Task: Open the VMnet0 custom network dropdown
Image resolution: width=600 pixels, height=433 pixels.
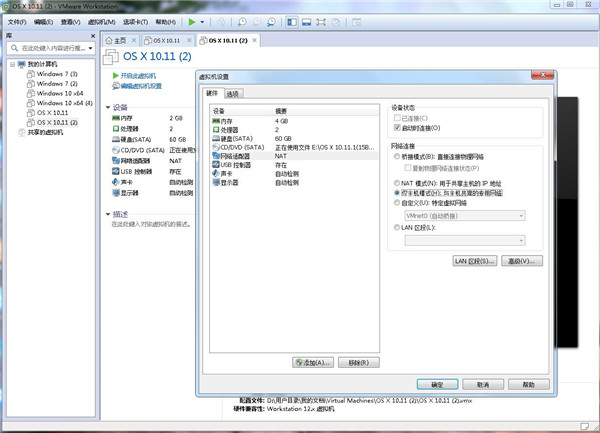Action: [465, 214]
